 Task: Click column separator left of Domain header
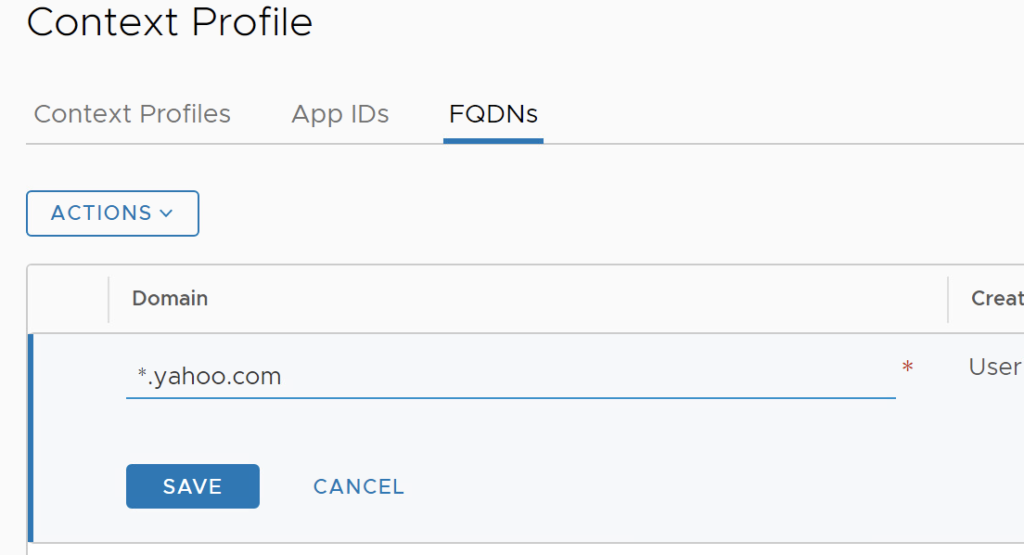pyautogui.click(x=108, y=300)
